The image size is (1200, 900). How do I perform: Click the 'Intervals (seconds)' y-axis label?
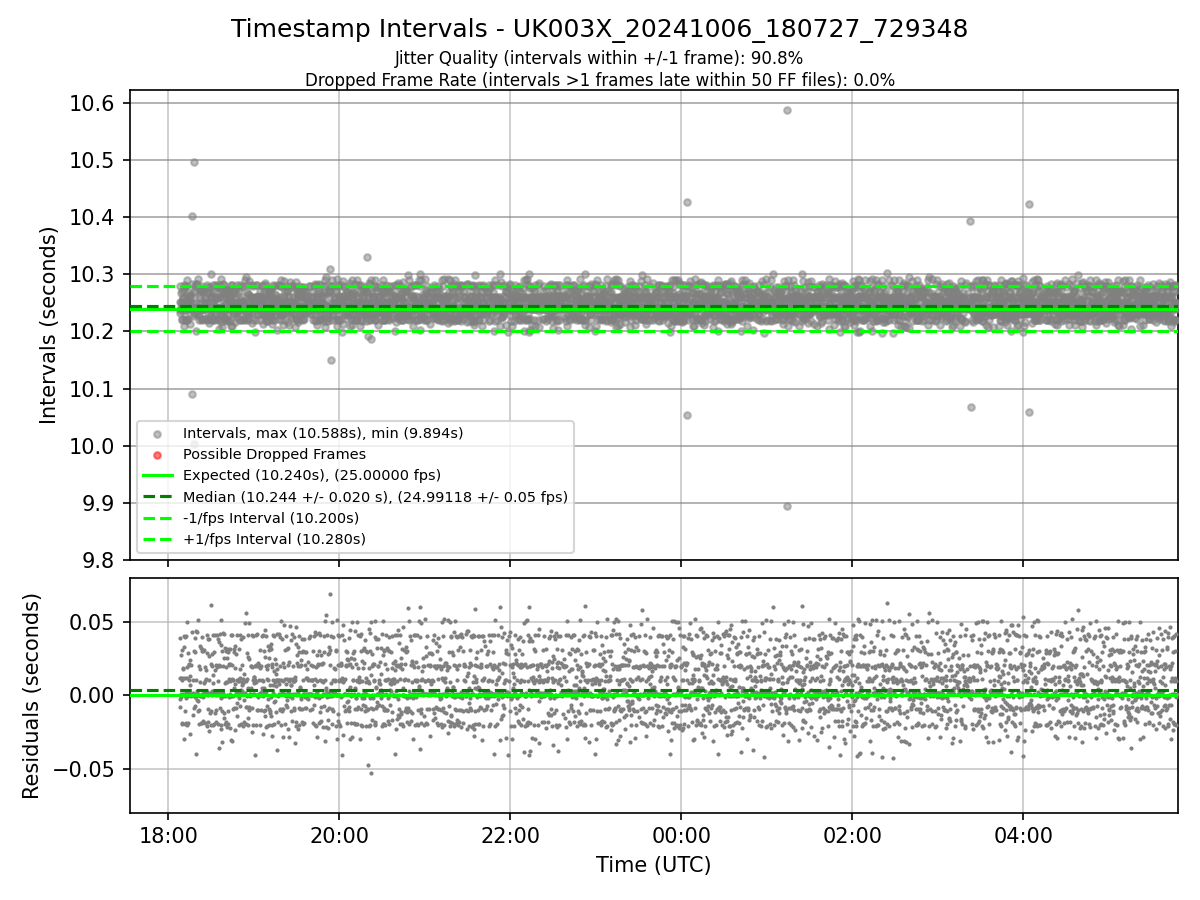coord(49,325)
